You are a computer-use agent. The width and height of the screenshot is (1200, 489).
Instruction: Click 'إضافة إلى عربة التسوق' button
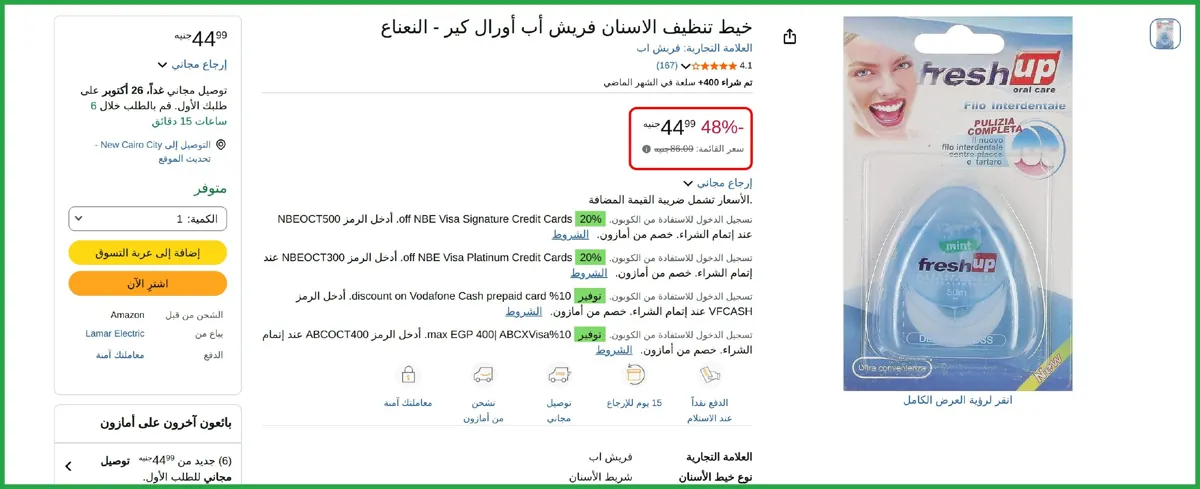click(148, 253)
